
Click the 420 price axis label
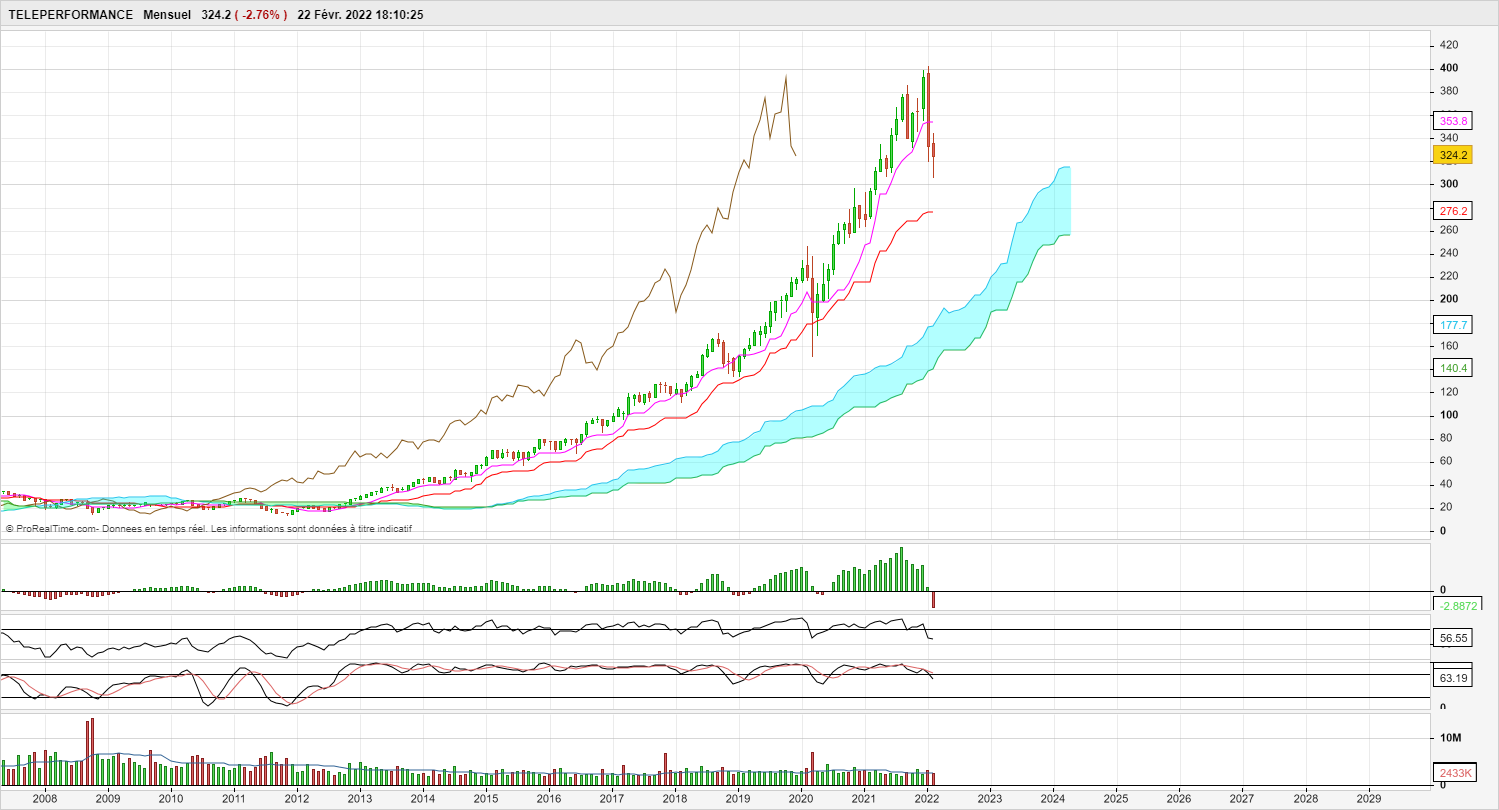tap(1449, 45)
